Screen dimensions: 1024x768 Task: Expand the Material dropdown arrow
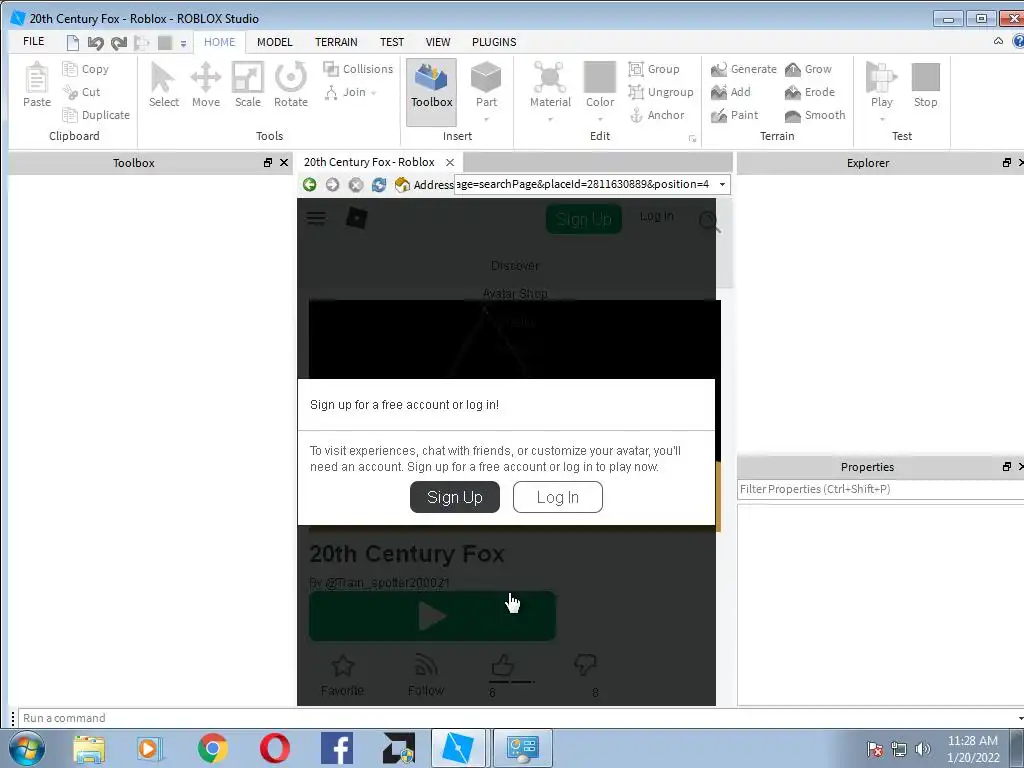tap(550, 120)
